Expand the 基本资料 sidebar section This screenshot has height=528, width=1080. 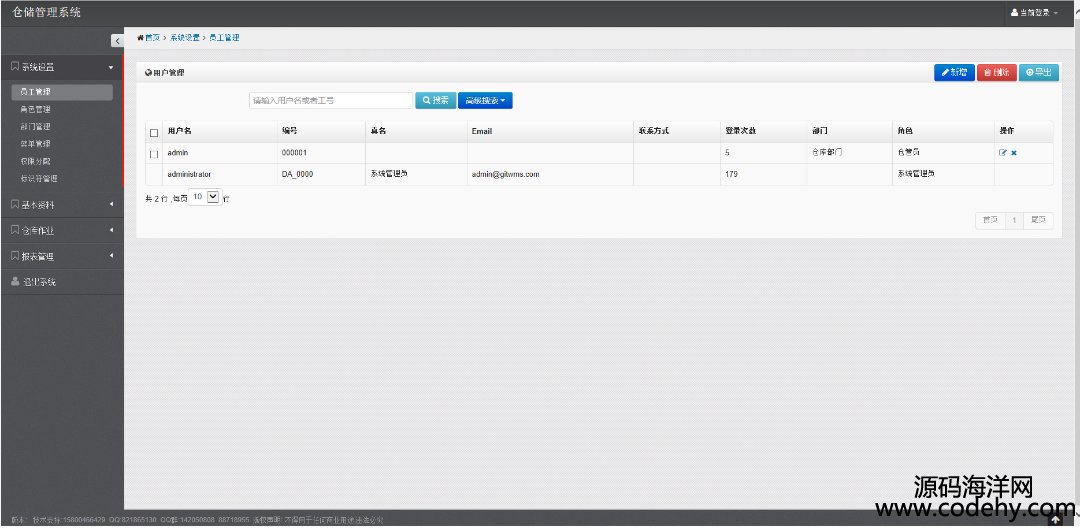point(62,205)
